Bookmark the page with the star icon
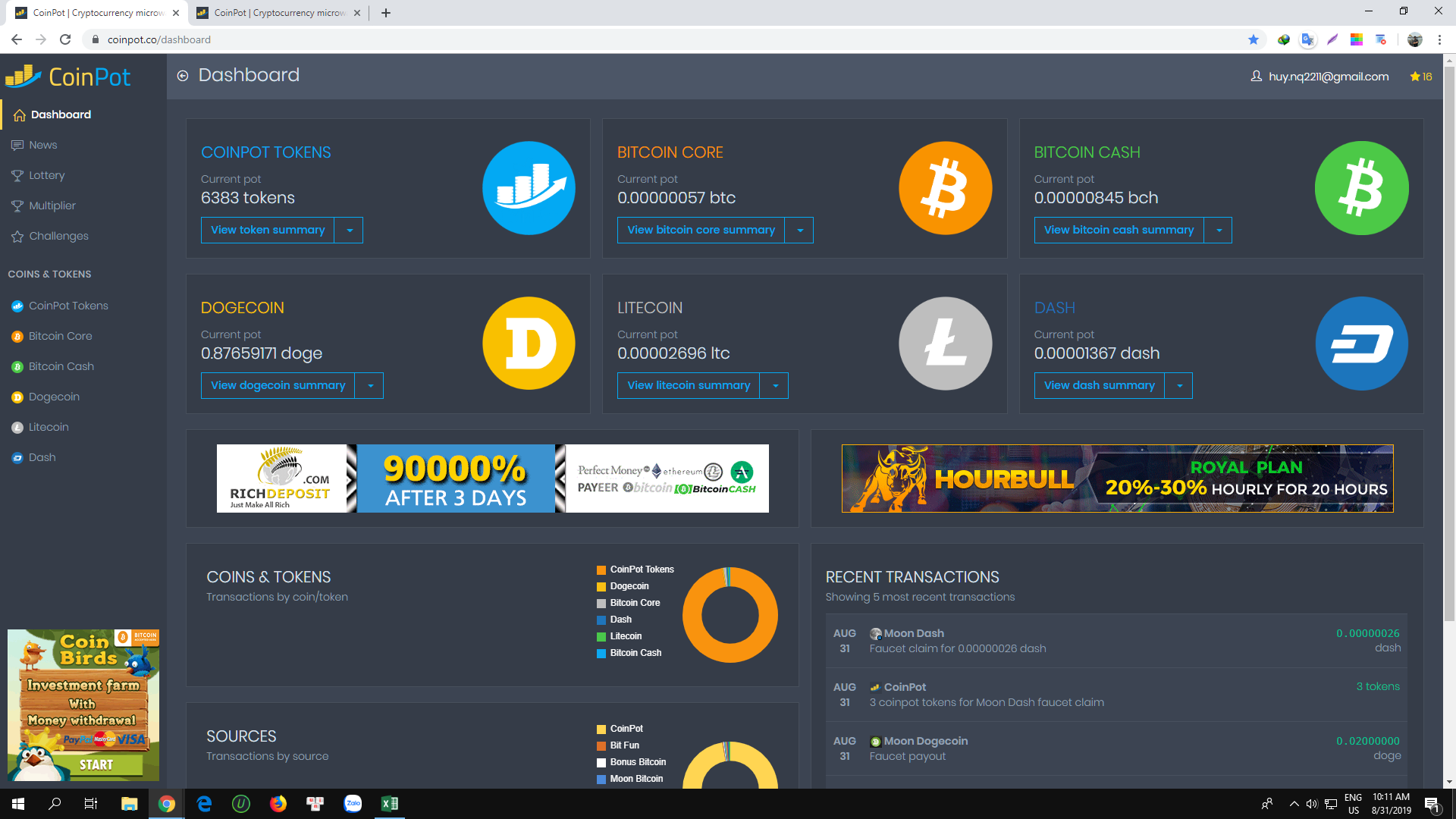1456x819 pixels. (x=1253, y=39)
